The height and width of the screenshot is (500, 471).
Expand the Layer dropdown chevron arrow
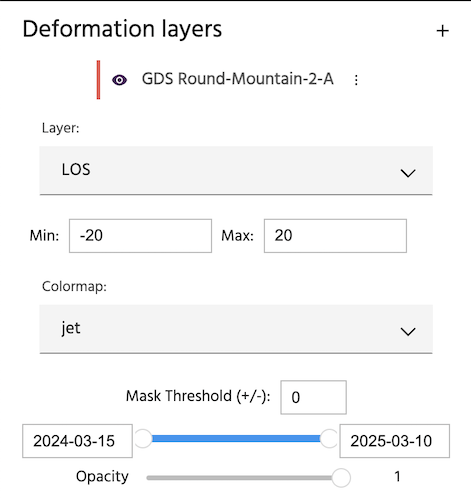(x=408, y=173)
